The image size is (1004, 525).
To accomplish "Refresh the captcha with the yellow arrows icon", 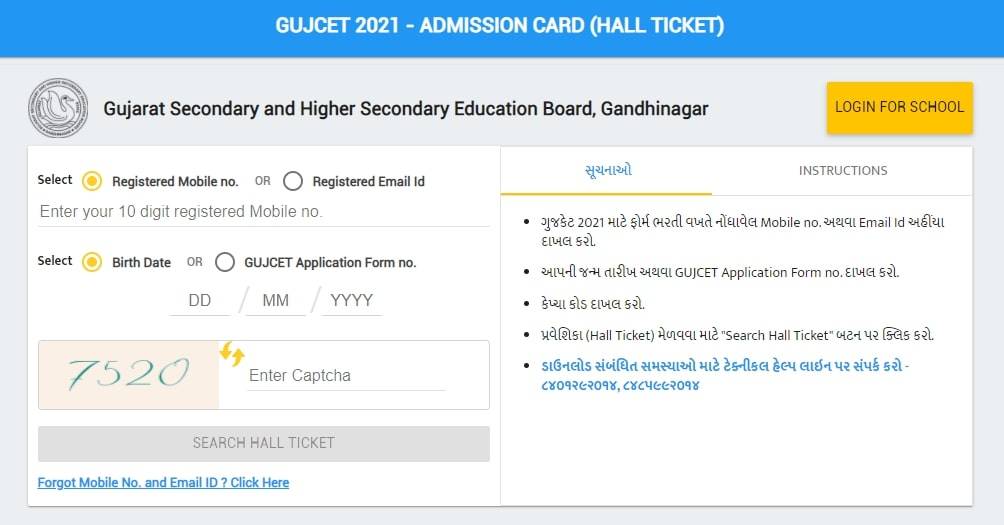I will pos(232,353).
